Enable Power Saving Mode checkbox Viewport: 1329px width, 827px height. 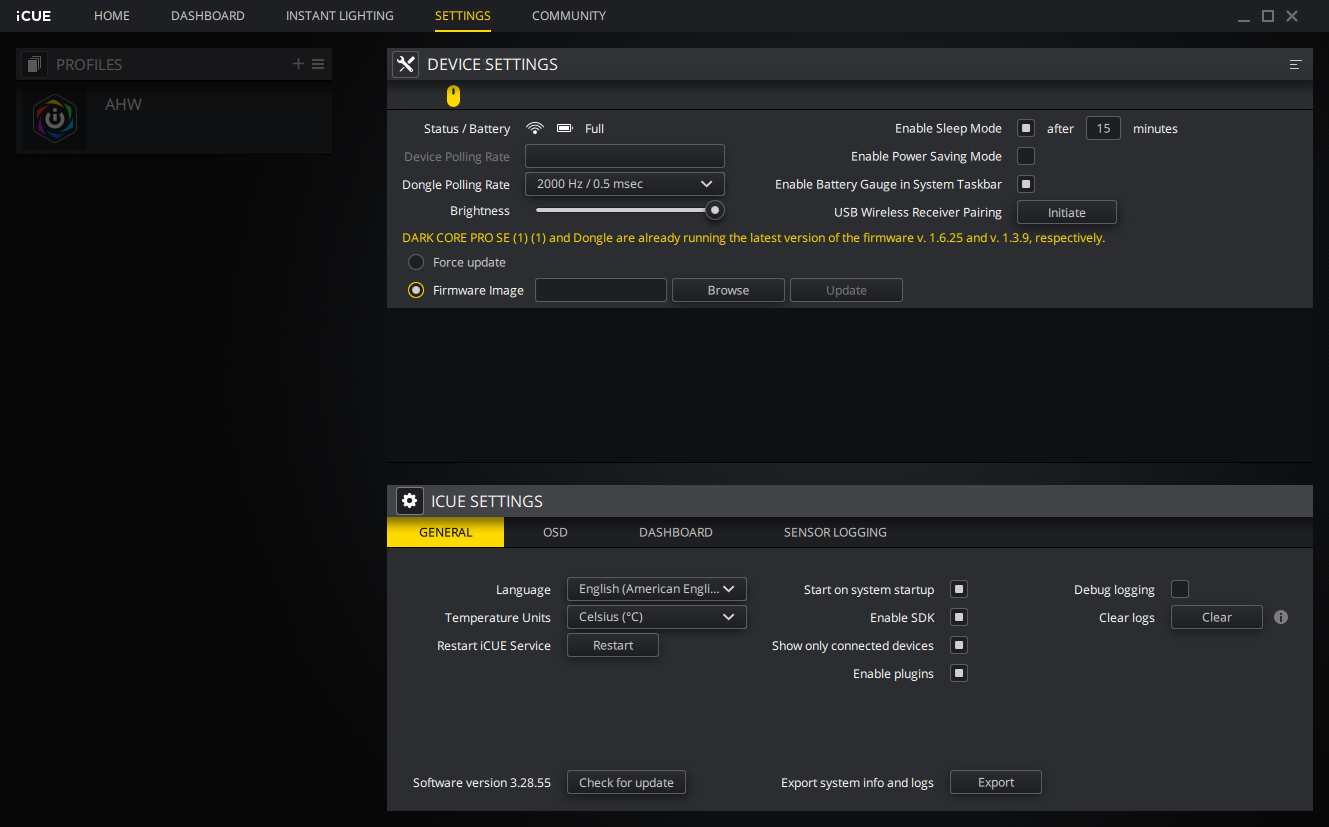(1026, 156)
